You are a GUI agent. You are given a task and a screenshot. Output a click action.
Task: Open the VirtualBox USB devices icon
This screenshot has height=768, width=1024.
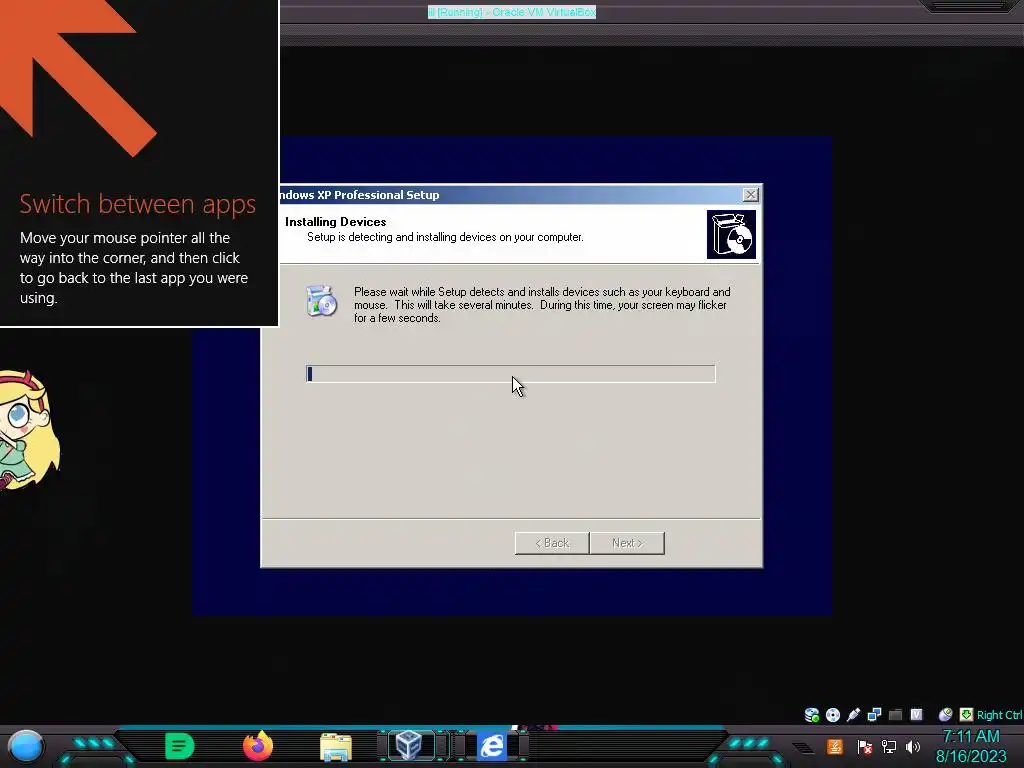(x=854, y=714)
